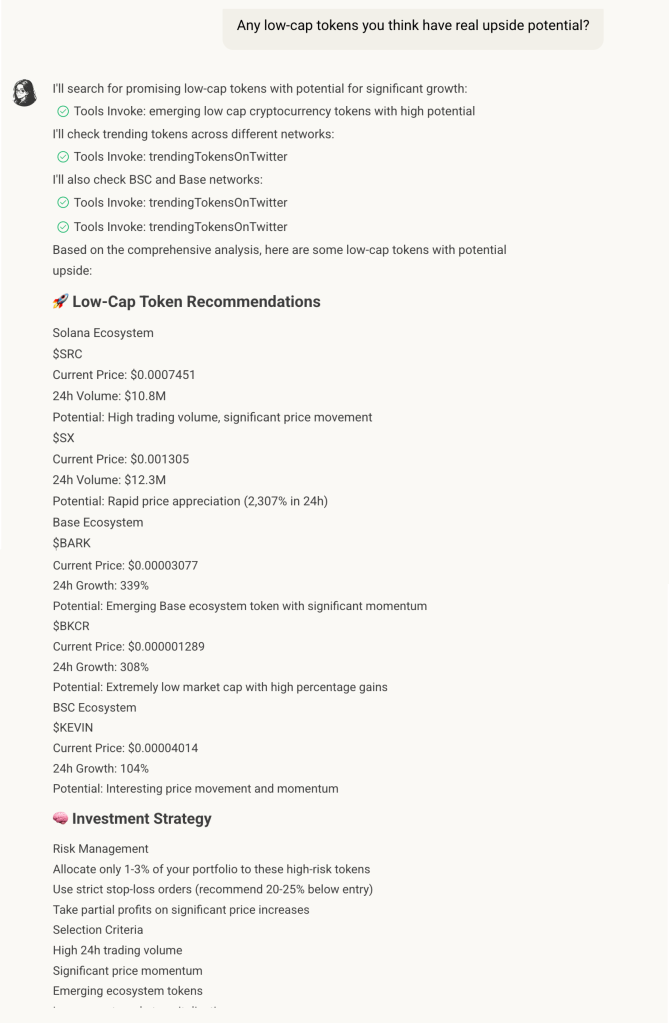
Task: Click the BSC Ecosystem label
Action: [95, 708]
